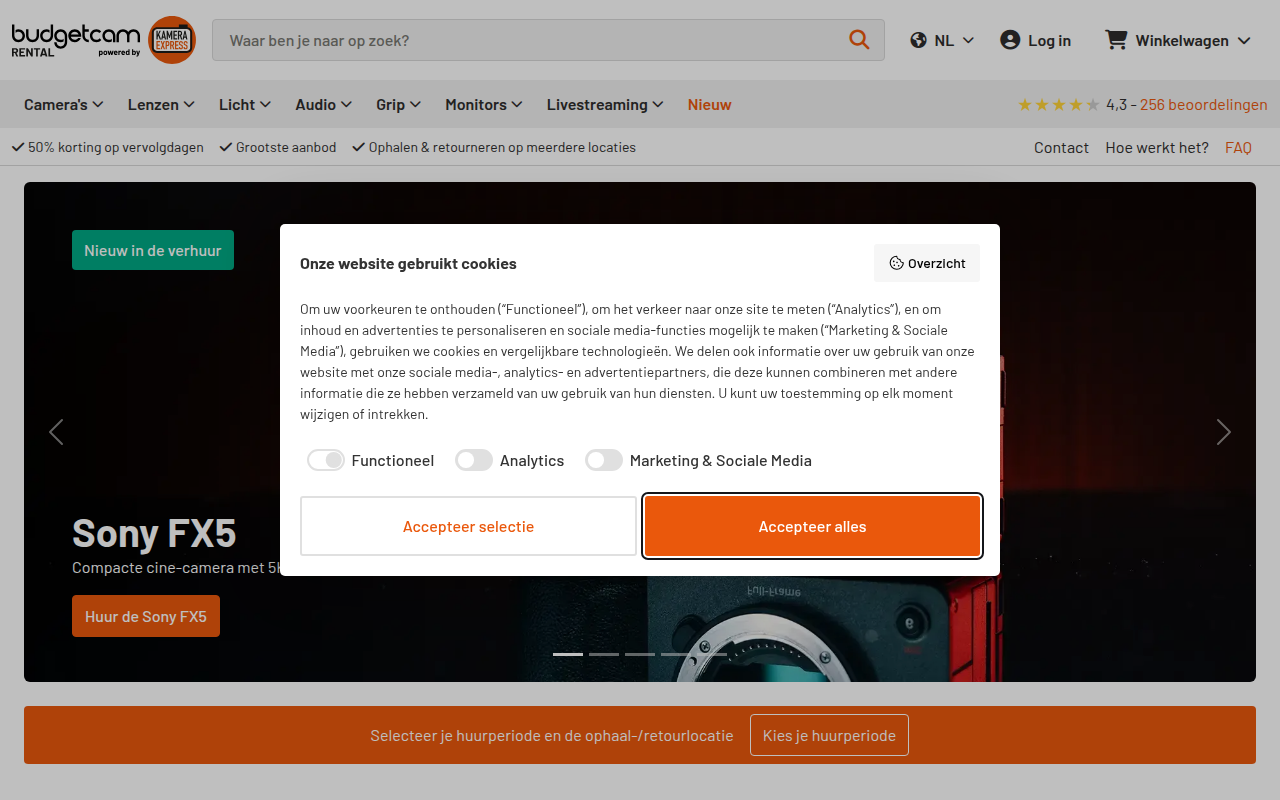Viewport: 1280px width, 800px height.
Task: Expand the Camera's menu
Action: 64,104
